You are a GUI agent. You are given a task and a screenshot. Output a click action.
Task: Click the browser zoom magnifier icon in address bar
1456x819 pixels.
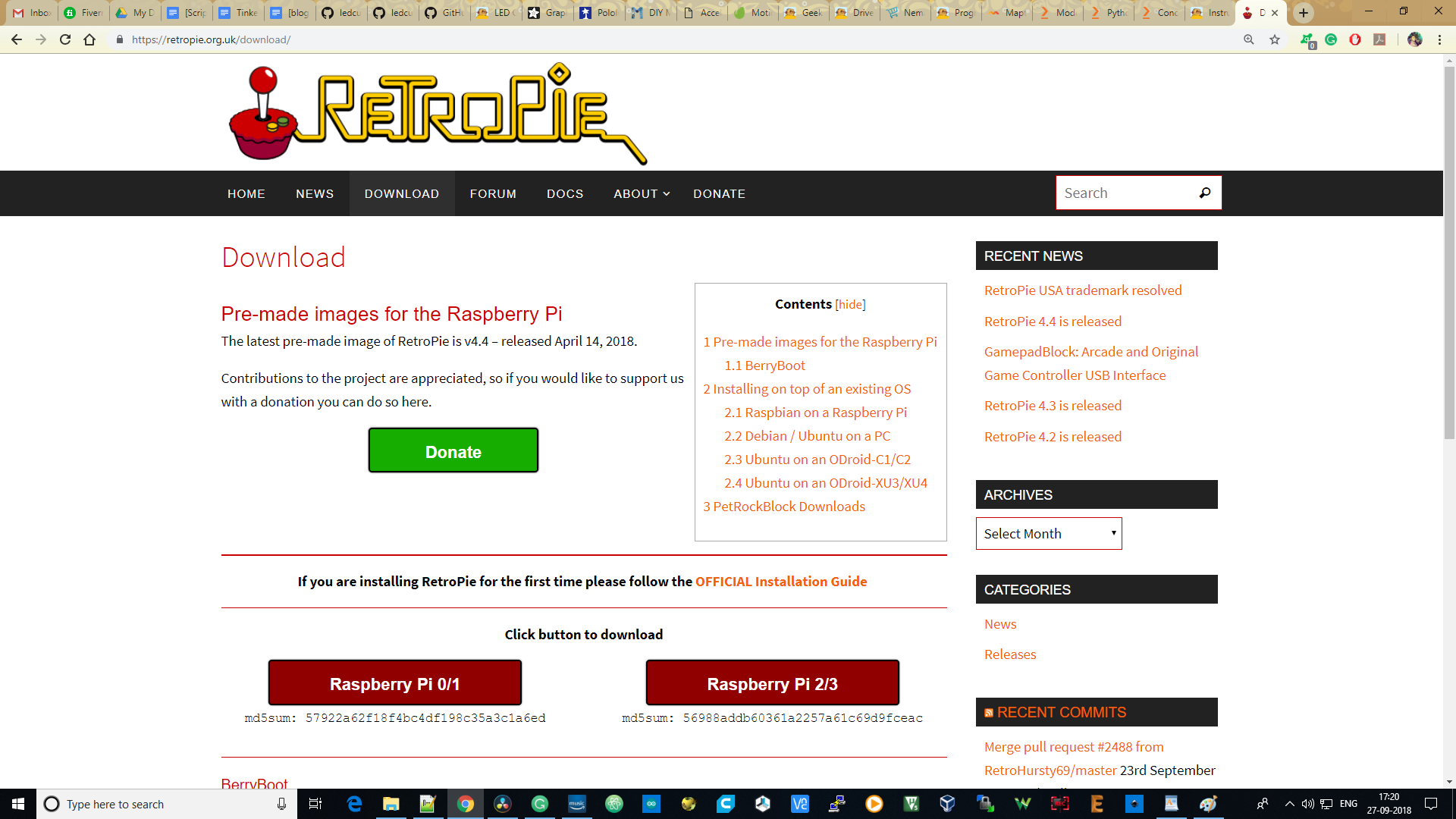click(1248, 39)
